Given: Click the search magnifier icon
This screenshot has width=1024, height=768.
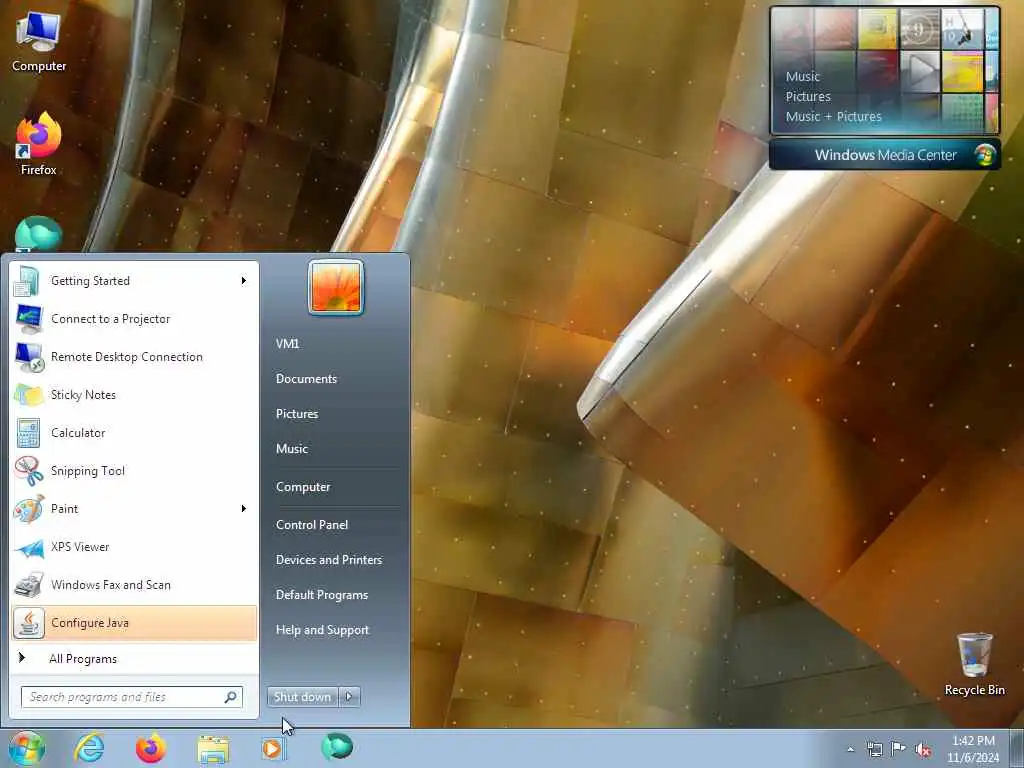Looking at the screenshot, I should coord(231,697).
